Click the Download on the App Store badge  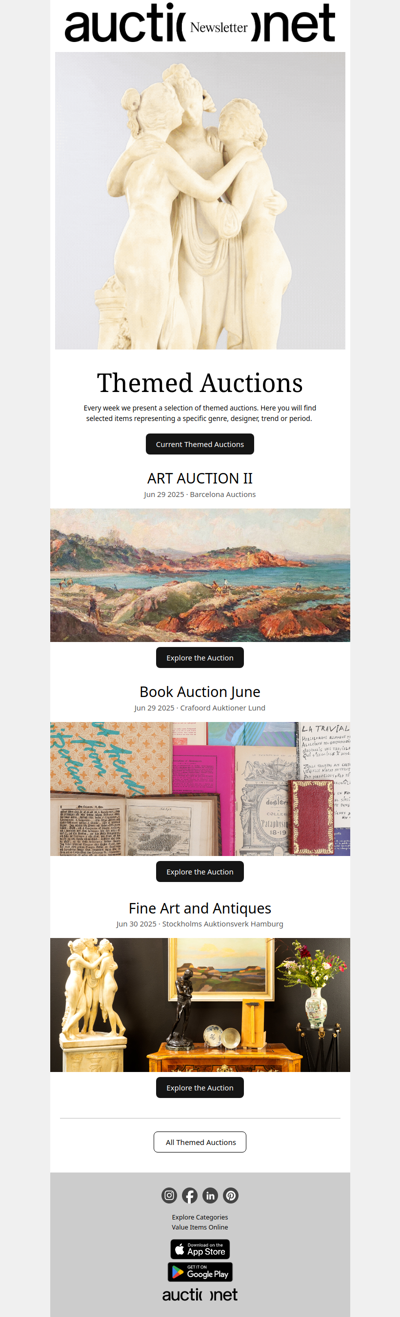200,1249
